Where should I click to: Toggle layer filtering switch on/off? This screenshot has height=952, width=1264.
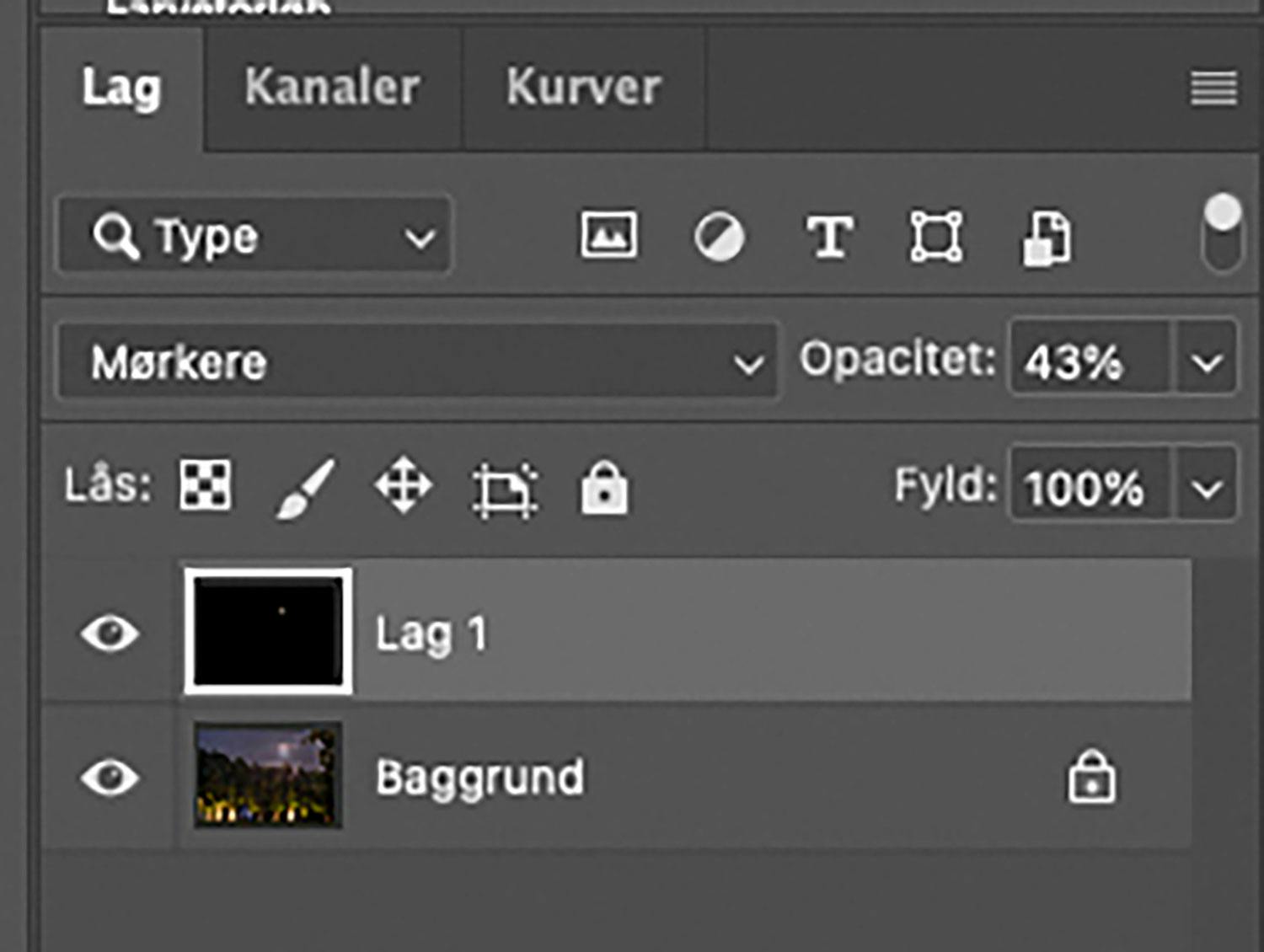click(x=1222, y=233)
